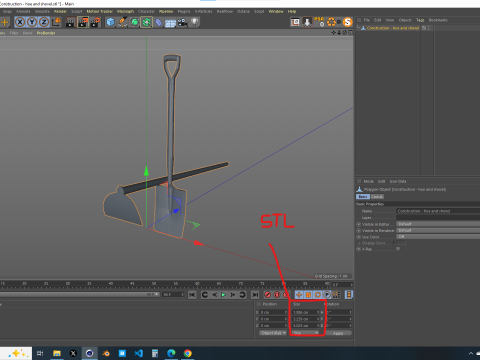The height and width of the screenshot is (360, 480).
Task: Open the Visible in Editor dropdown
Action: (x=438, y=224)
